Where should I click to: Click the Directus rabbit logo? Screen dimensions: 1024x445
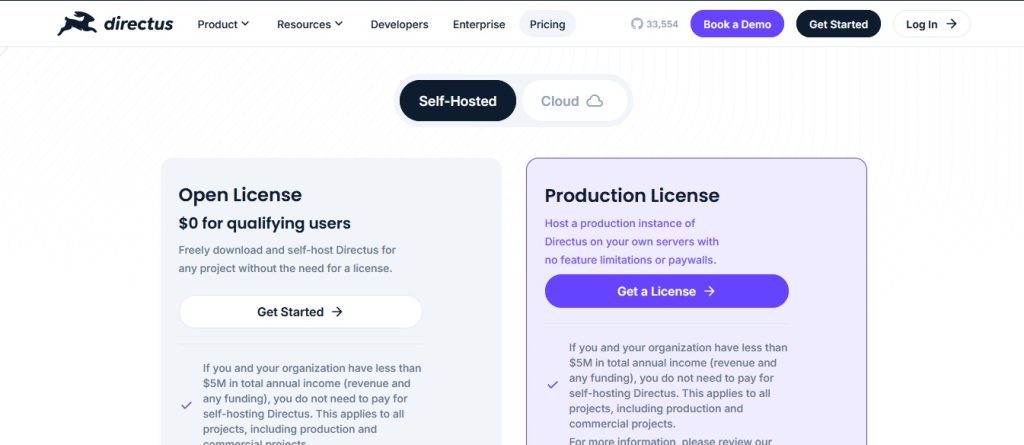(77, 24)
